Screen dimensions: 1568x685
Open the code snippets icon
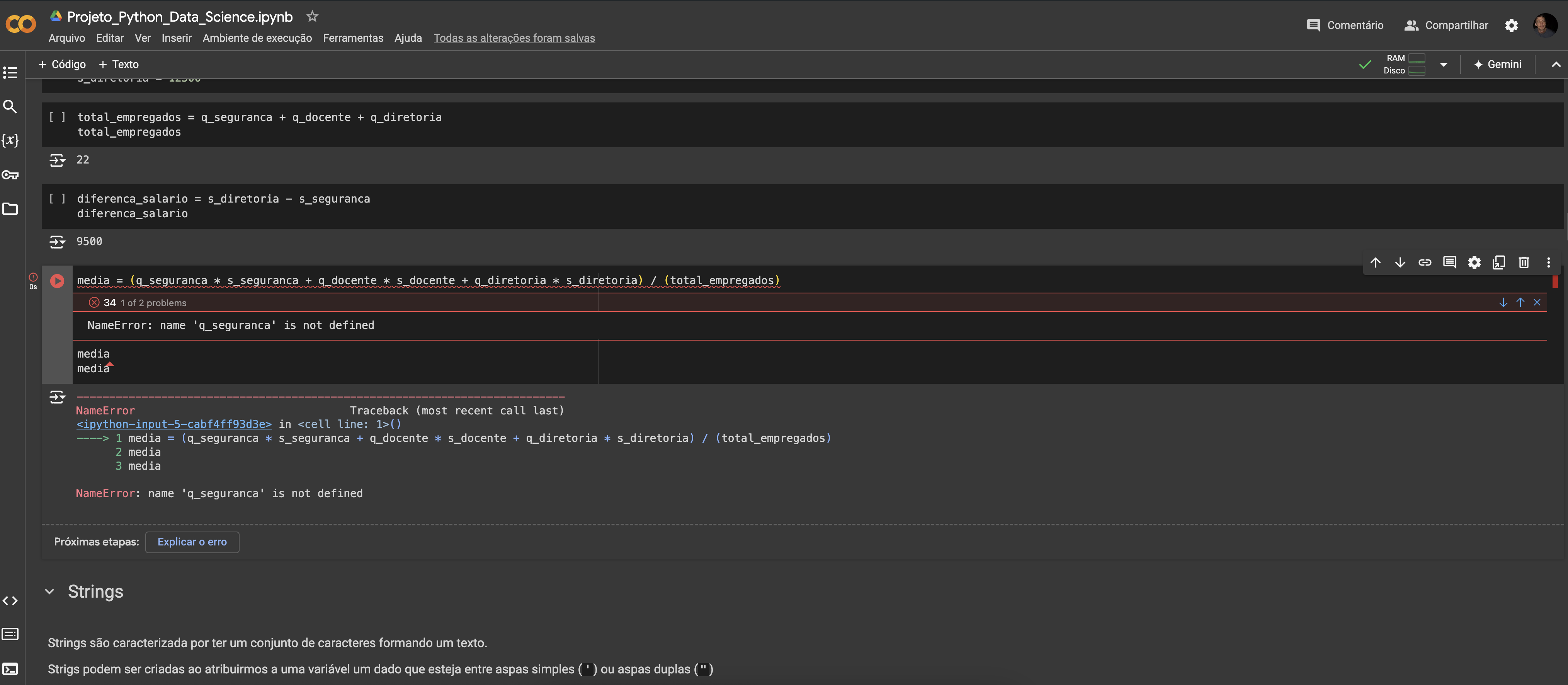coord(10,600)
